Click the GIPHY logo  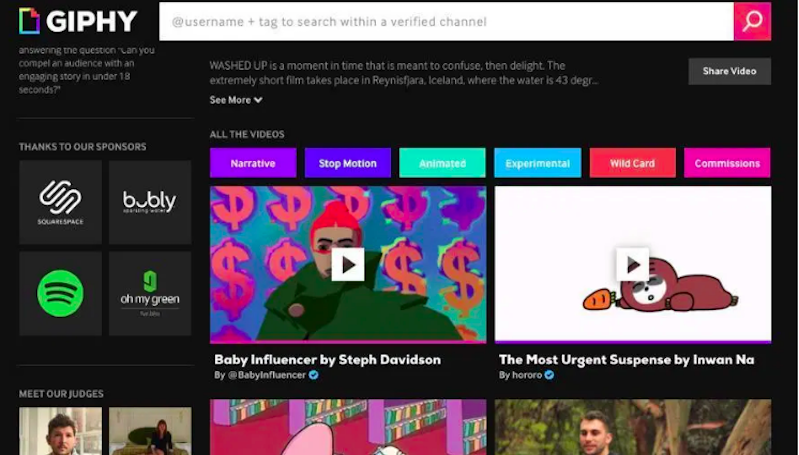(78, 21)
